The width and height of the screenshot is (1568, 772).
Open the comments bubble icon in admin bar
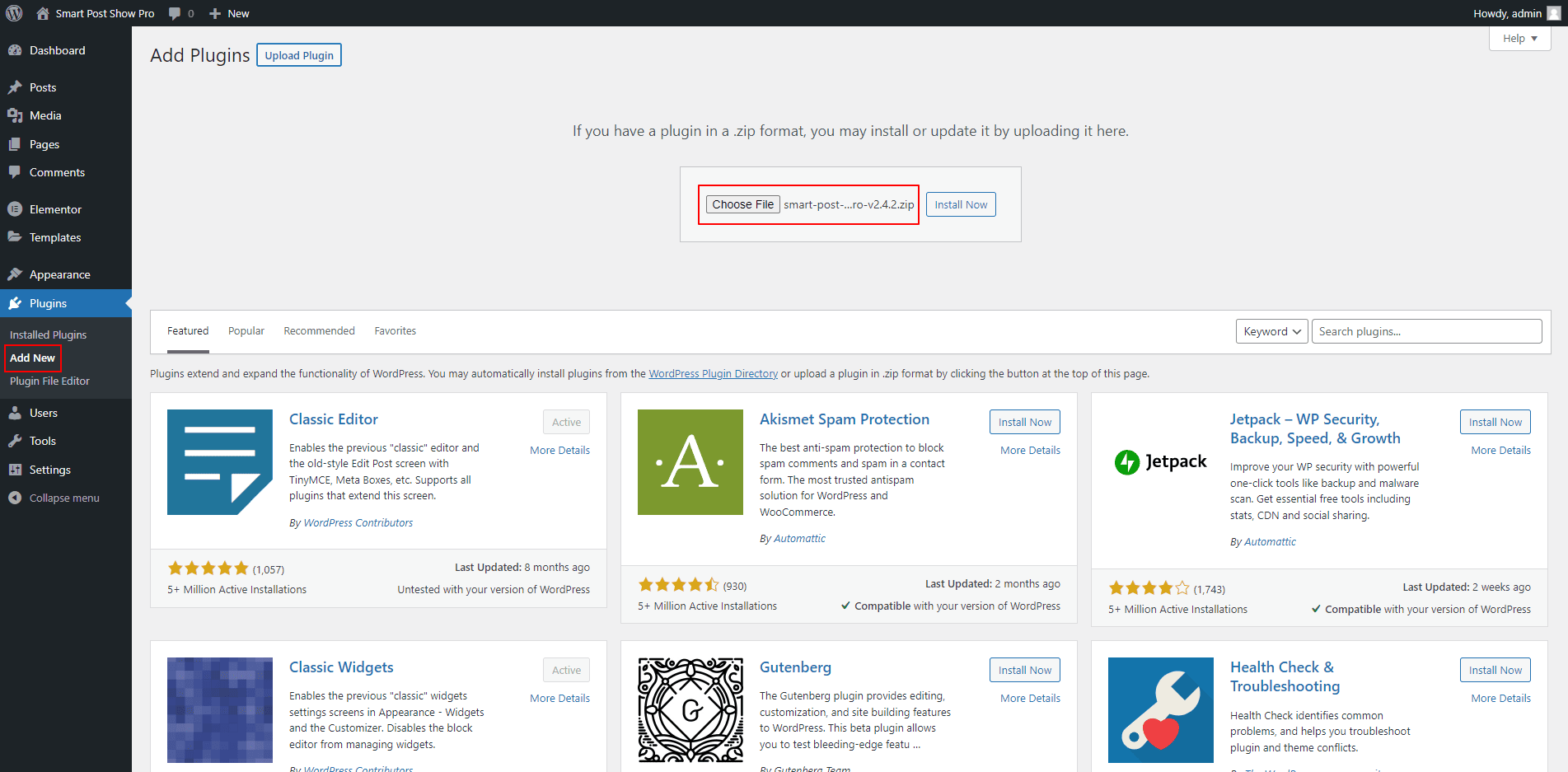click(x=175, y=13)
